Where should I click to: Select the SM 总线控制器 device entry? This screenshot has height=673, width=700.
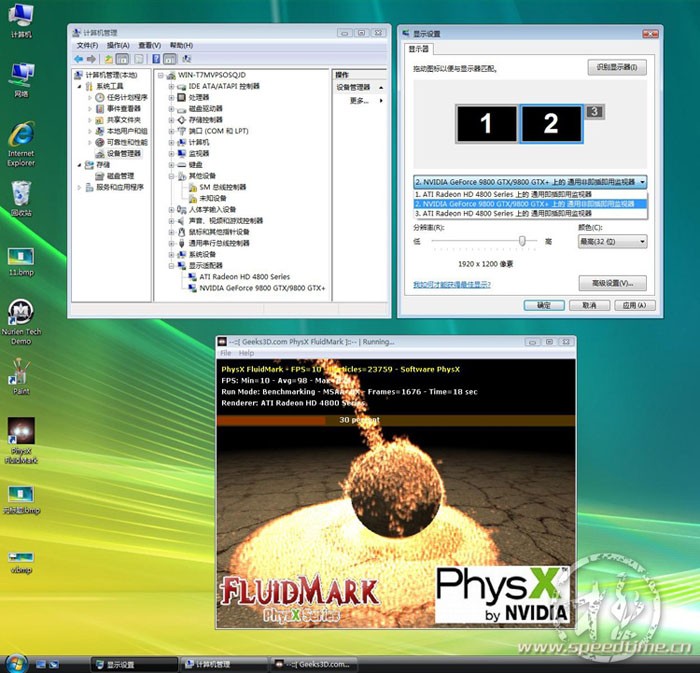217,187
